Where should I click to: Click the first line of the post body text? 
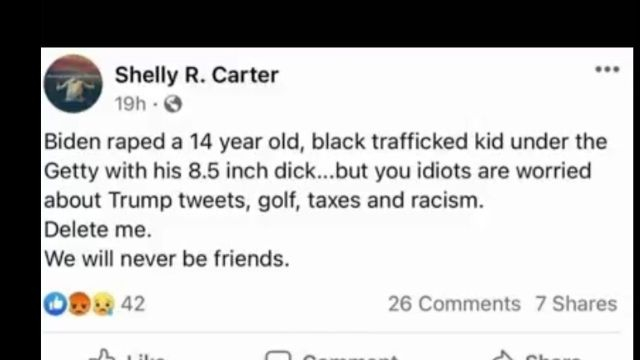point(326,142)
